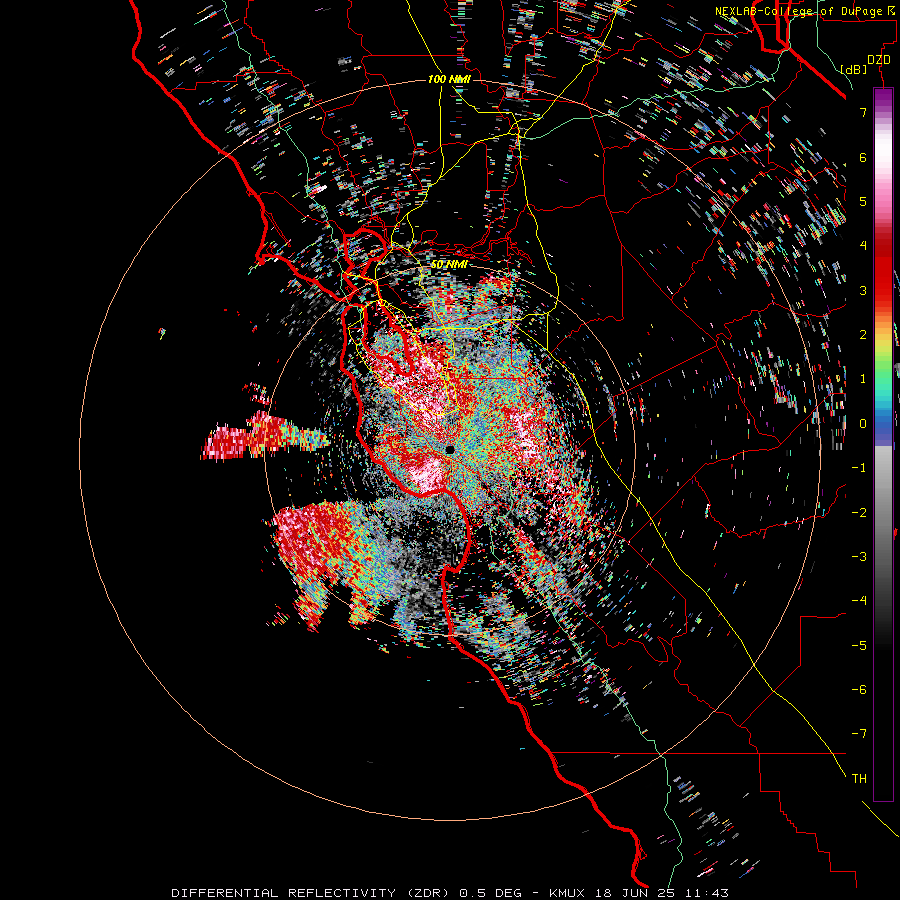The image size is (900, 900).
Task: Click the 0.5 DEG elevation text
Action: [x=490, y=893]
